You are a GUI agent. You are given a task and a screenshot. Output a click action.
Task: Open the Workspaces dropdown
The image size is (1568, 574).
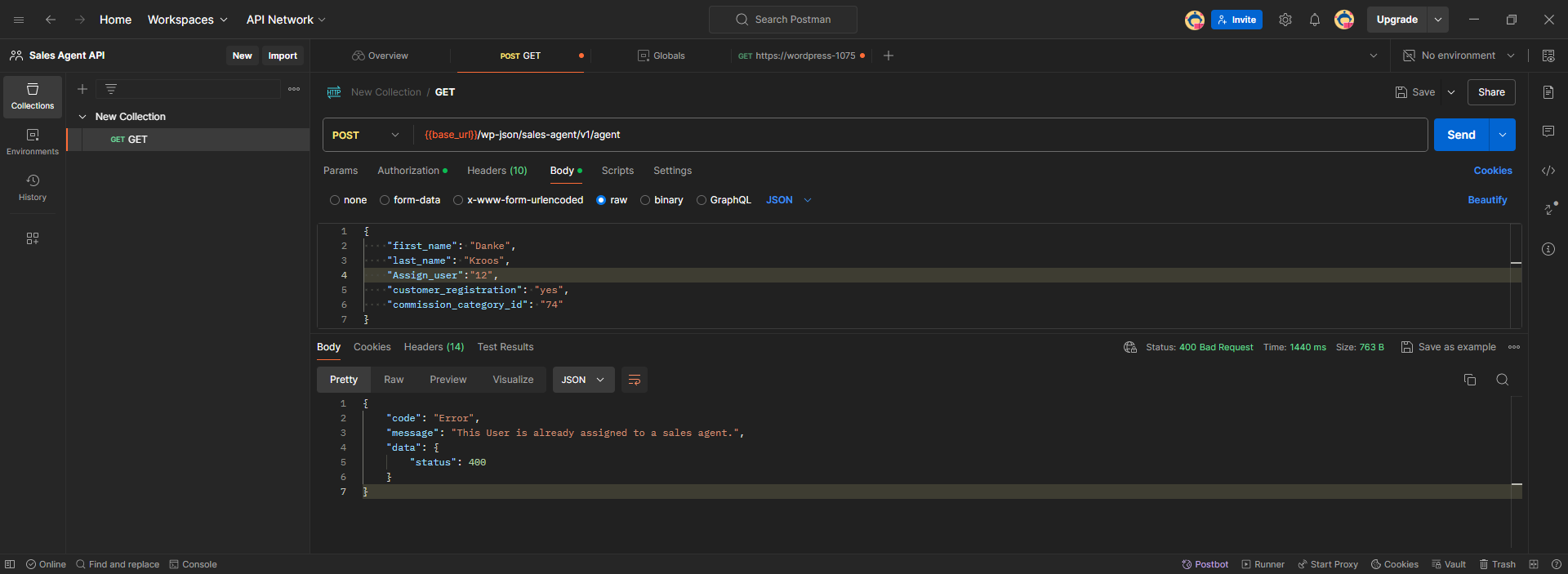point(187,20)
